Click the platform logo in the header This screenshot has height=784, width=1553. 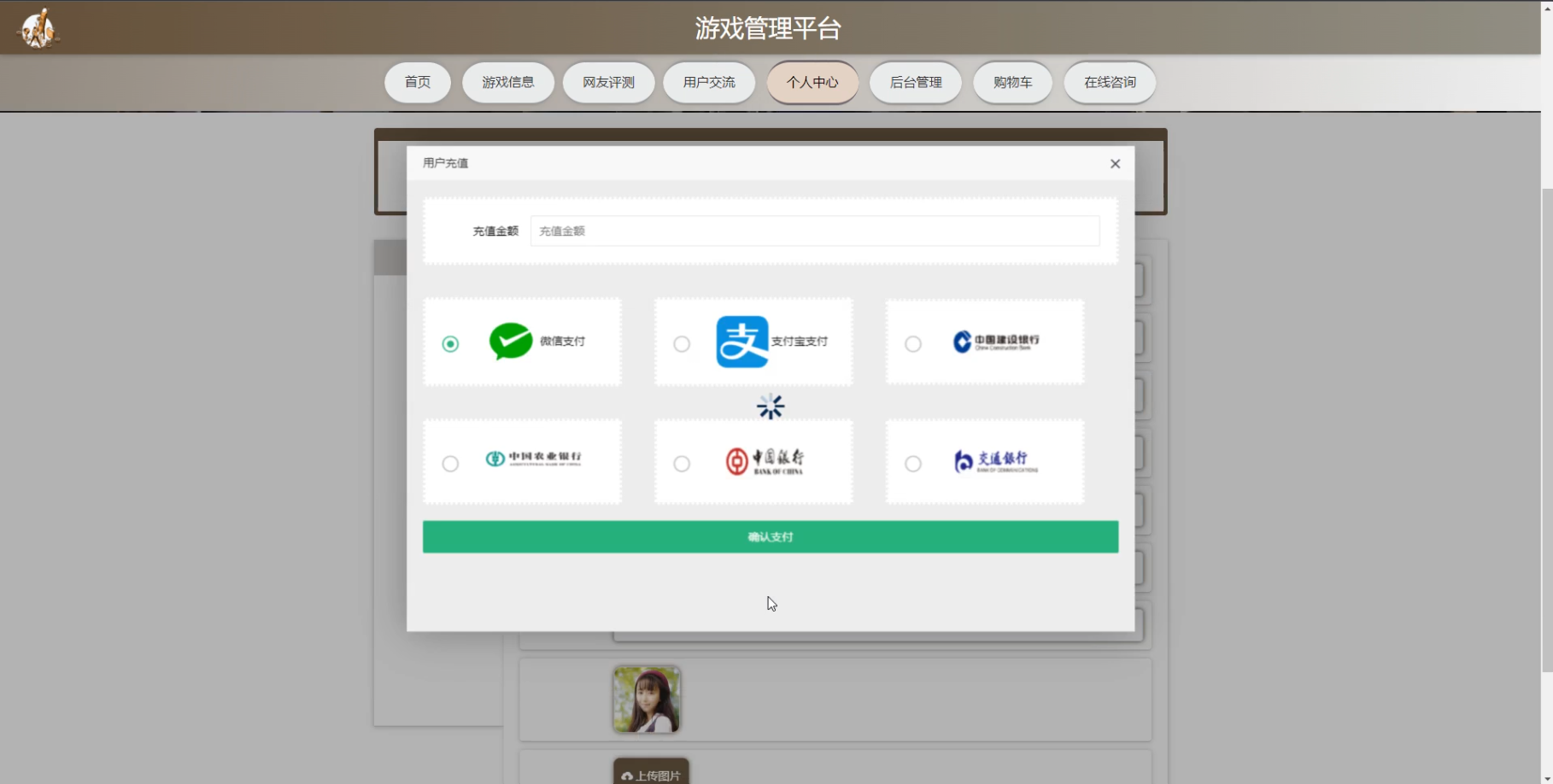click(38, 28)
